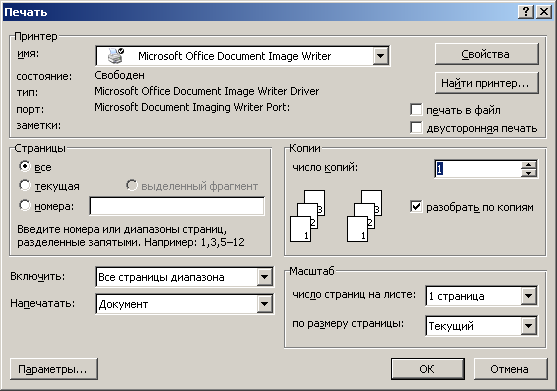Open по размеру страницы dropdown
The width and height of the screenshot is (557, 391).
click(x=529, y=326)
